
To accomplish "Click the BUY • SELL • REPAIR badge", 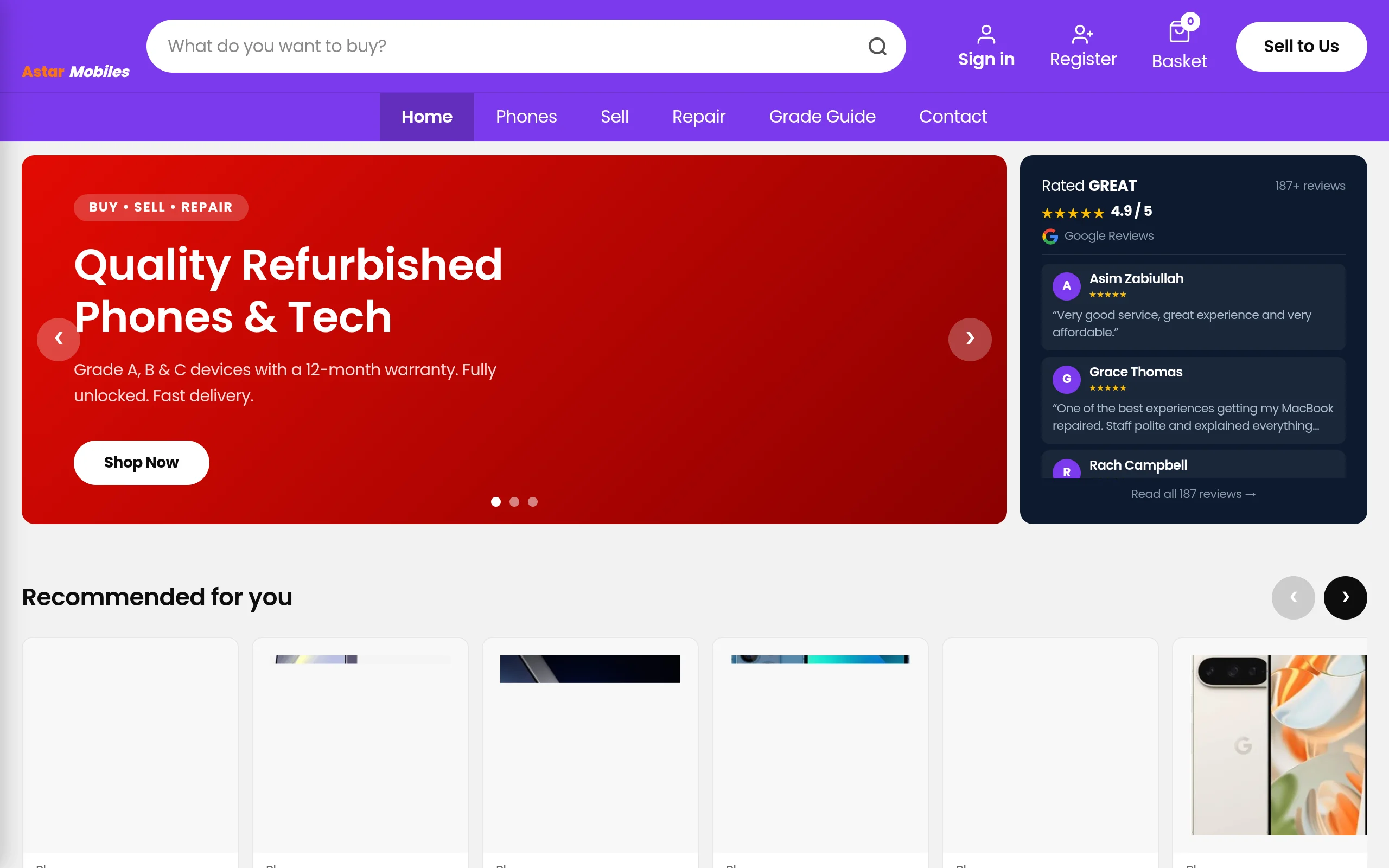I will coord(161,207).
